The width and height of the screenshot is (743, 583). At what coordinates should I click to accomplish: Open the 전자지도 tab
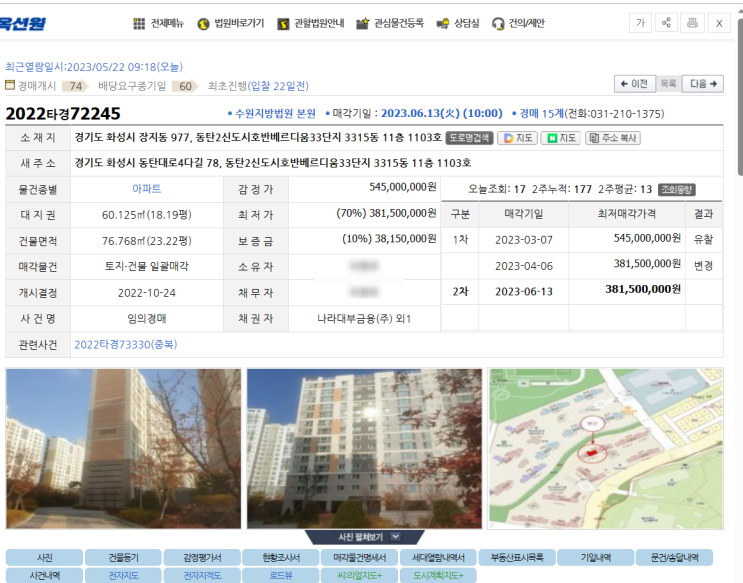pyautogui.click(x=123, y=575)
